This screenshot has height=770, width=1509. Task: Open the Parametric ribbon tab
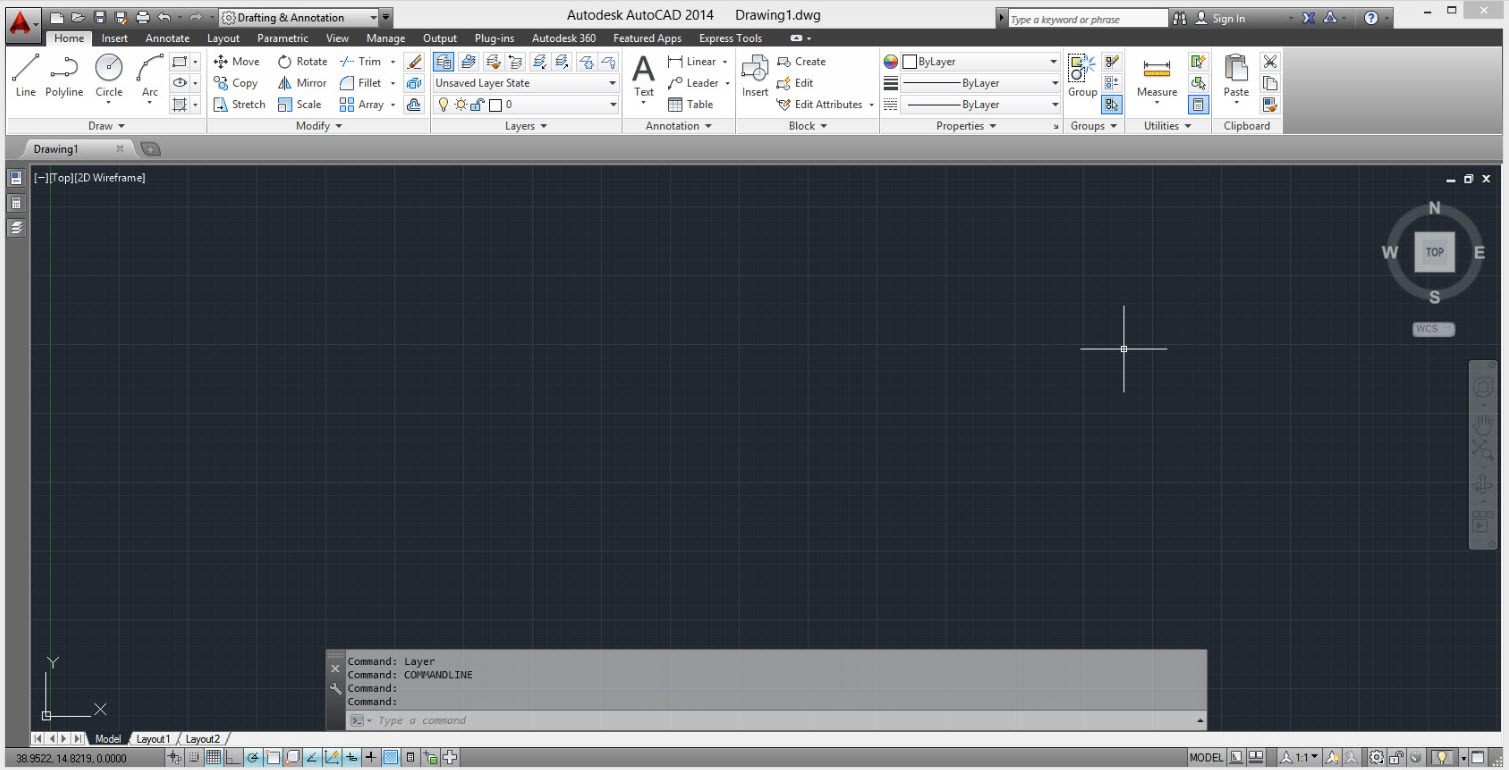pyautogui.click(x=282, y=38)
